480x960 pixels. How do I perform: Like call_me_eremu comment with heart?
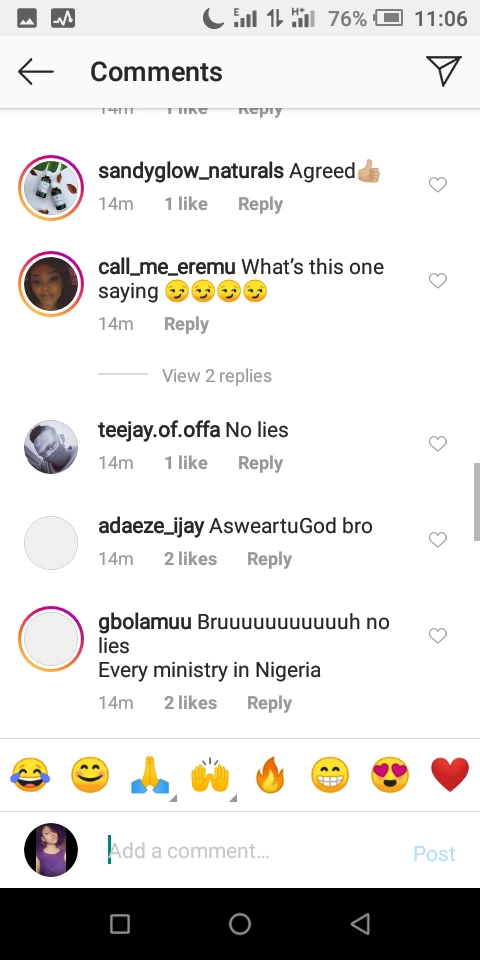tap(438, 280)
